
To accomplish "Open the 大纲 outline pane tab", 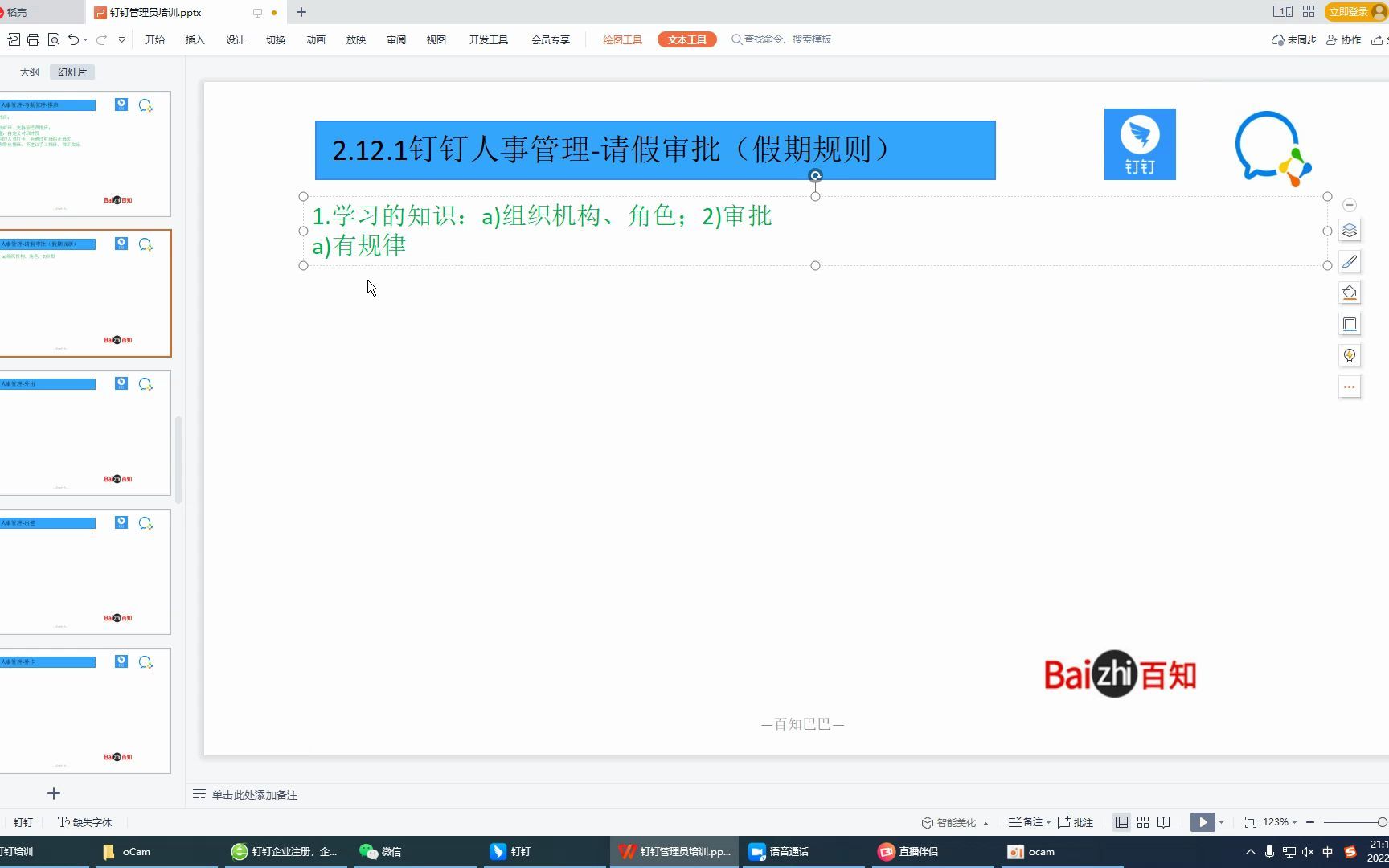I will tap(29, 72).
